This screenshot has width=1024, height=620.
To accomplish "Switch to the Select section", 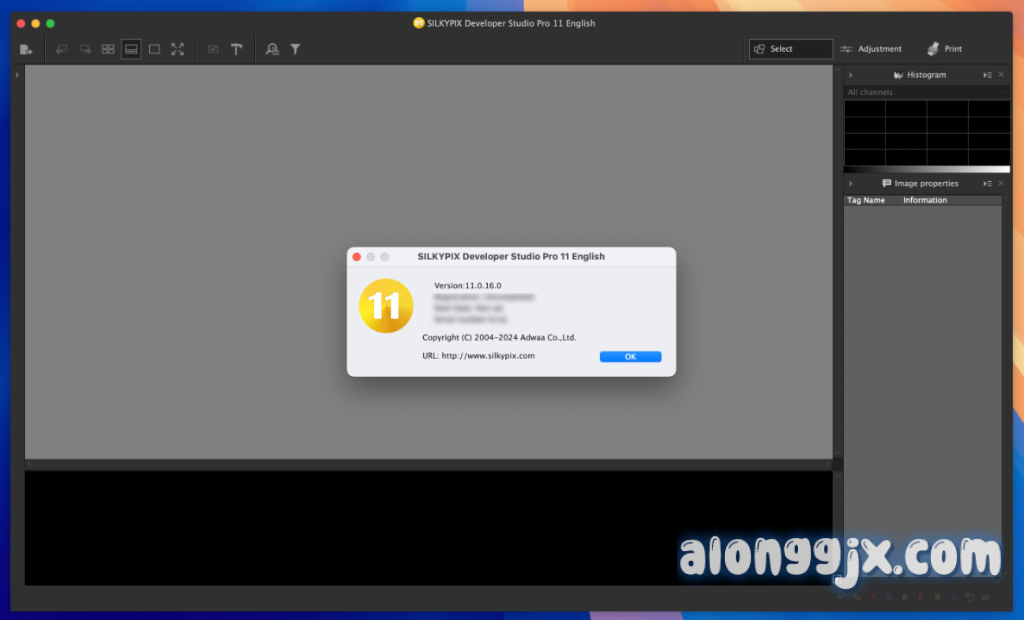I will (x=790, y=49).
